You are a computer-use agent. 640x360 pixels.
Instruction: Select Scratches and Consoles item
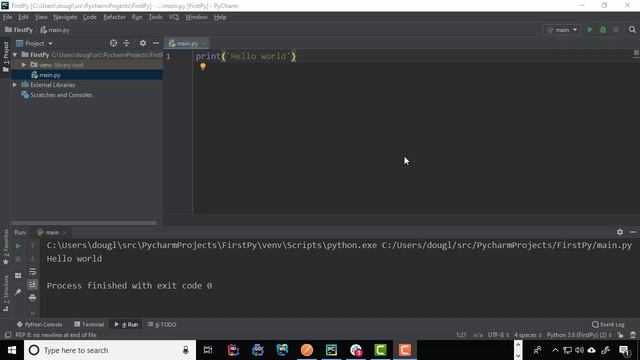[61, 95]
